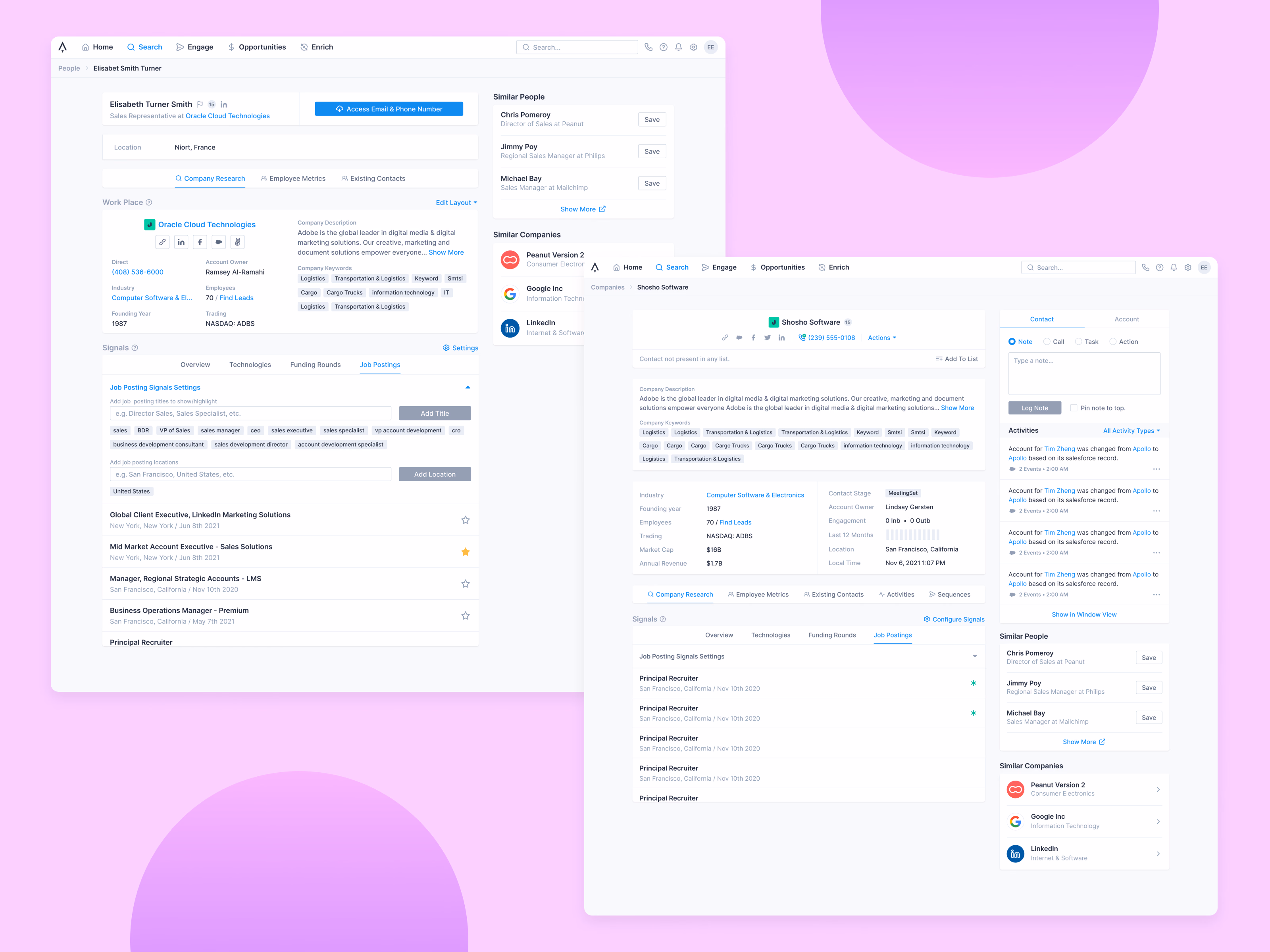Check the Pin note to top checkbox
Screen dimensions: 1270x952
(1073, 408)
